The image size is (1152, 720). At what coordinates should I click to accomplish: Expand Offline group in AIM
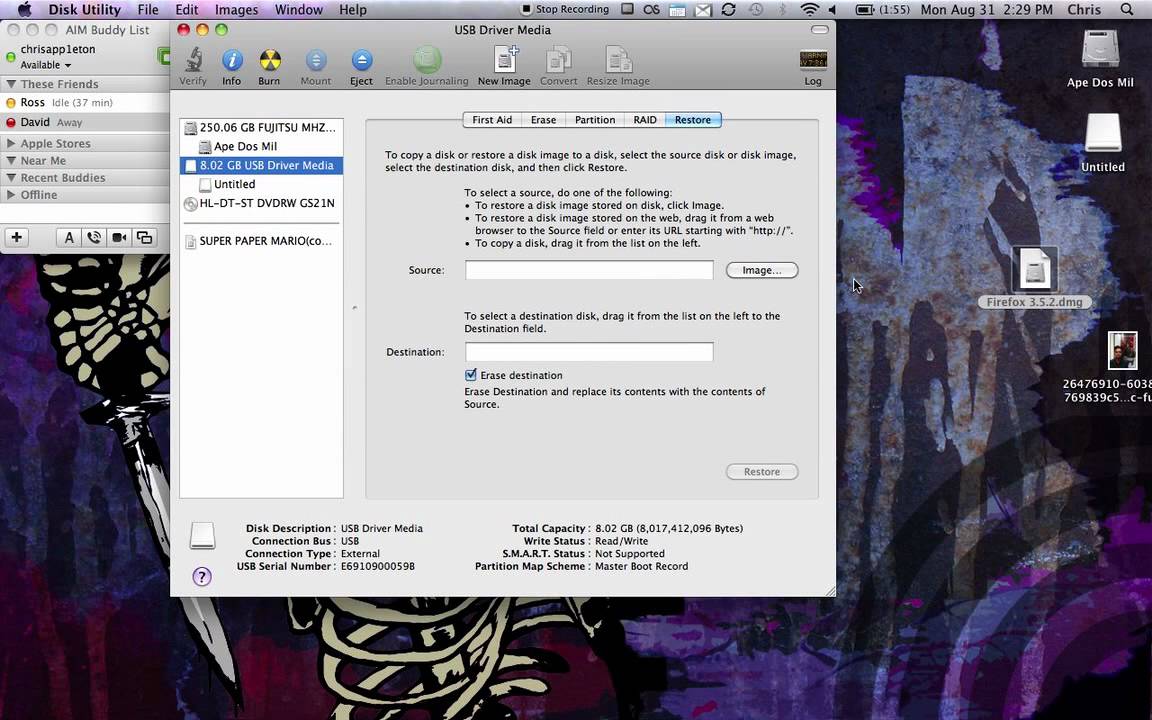coord(11,195)
